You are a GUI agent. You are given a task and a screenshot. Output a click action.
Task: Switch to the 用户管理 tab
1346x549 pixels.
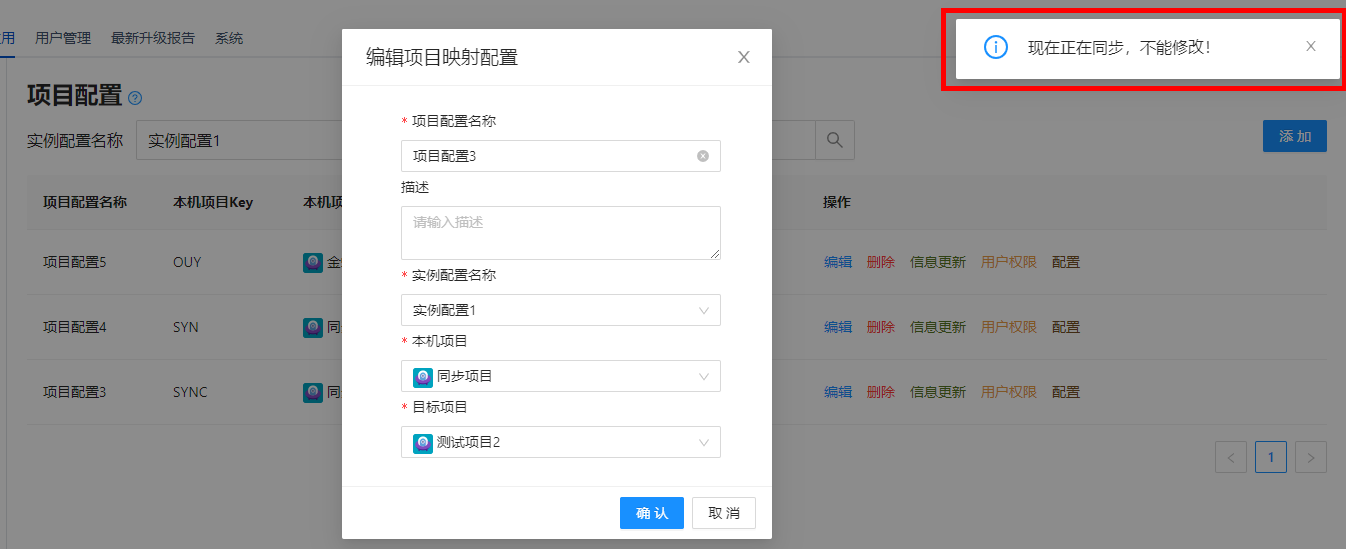[x=63, y=38]
